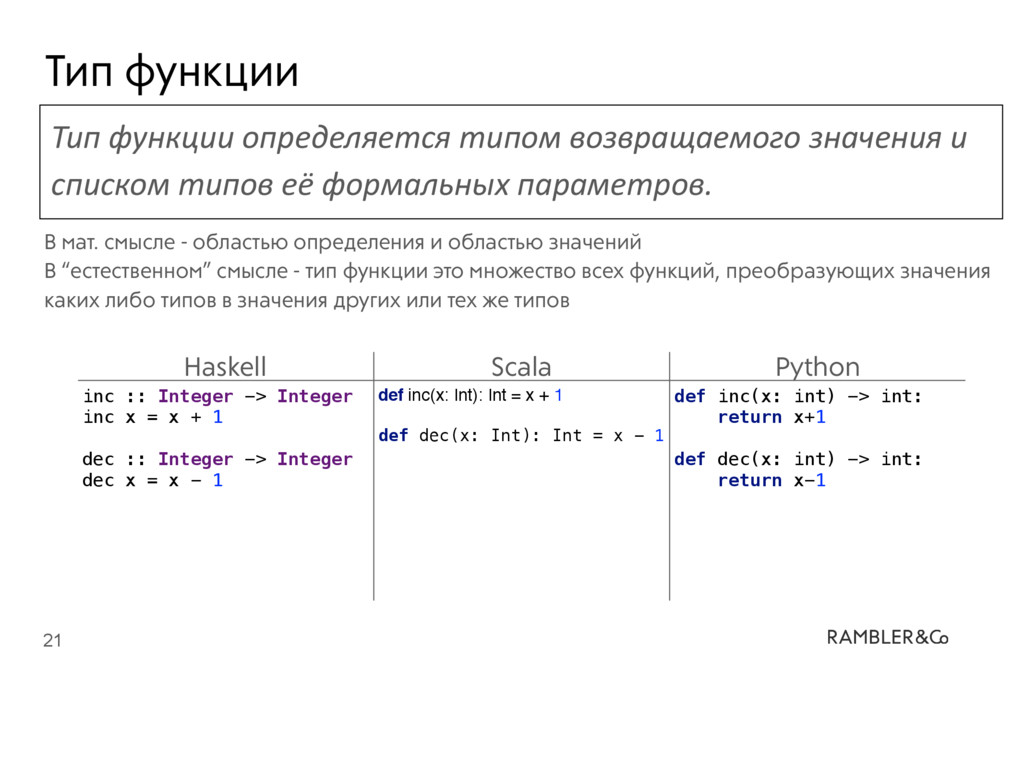Viewport: 1024px width, 768px height.
Task: Click Scala line "def inc(x: Int): Int = x + 1"
Action: pyautogui.click(x=470, y=395)
